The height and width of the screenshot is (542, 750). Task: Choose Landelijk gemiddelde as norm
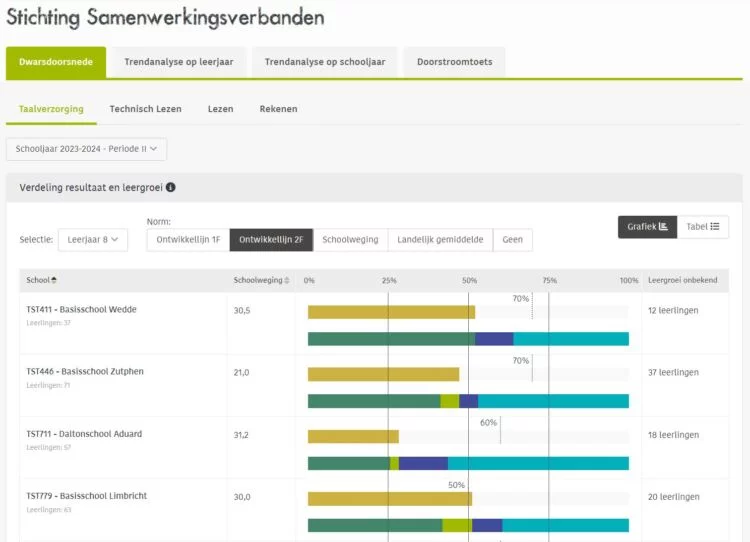pyautogui.click(x=440, y=240)
